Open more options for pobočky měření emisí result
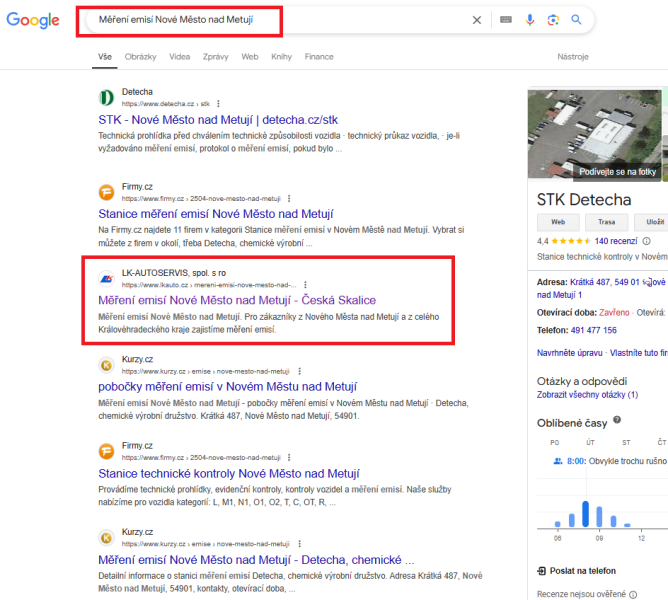 tap(299, 371)
